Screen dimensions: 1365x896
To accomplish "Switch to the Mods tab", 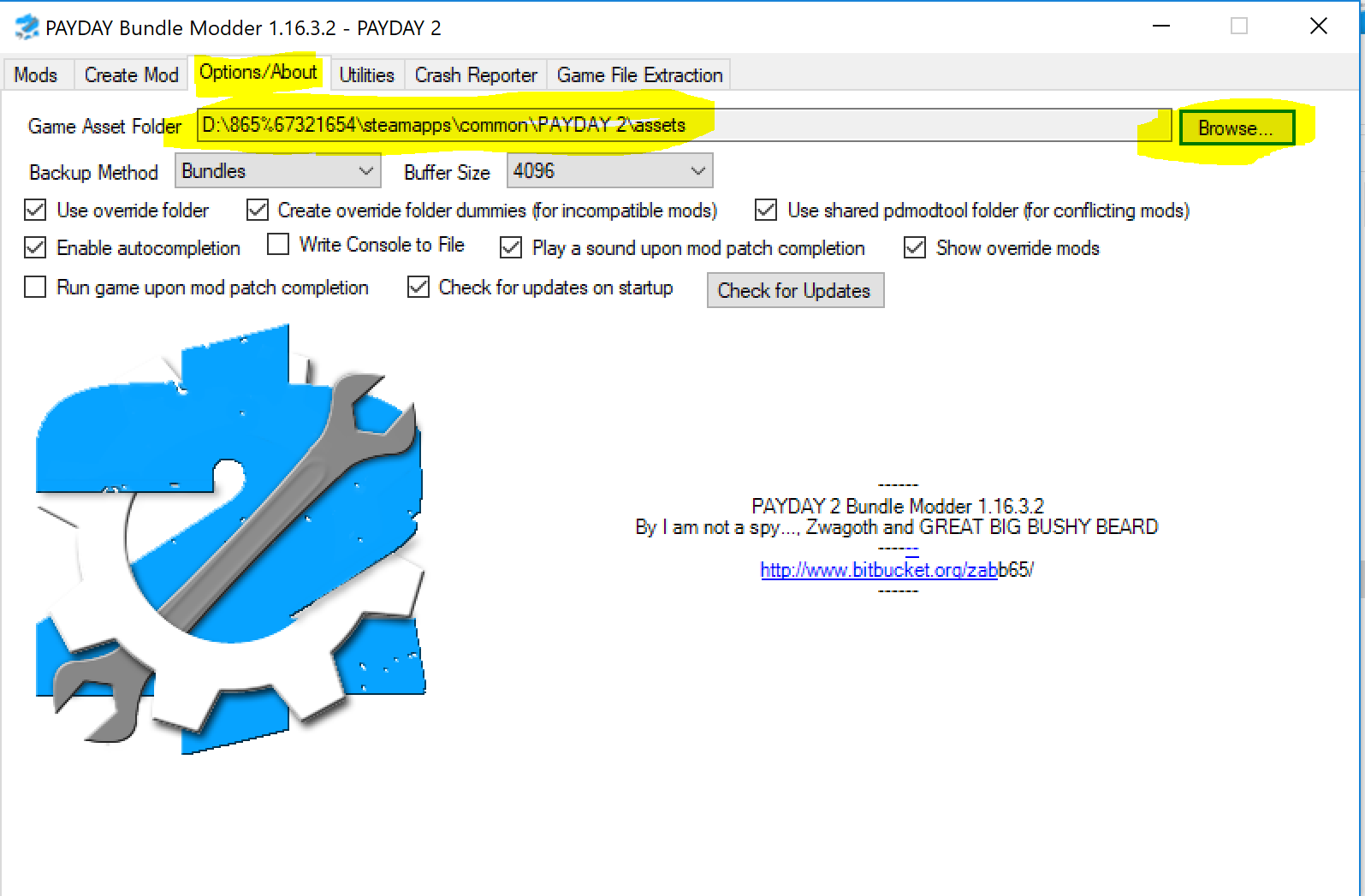I will (x=36, y=75).
